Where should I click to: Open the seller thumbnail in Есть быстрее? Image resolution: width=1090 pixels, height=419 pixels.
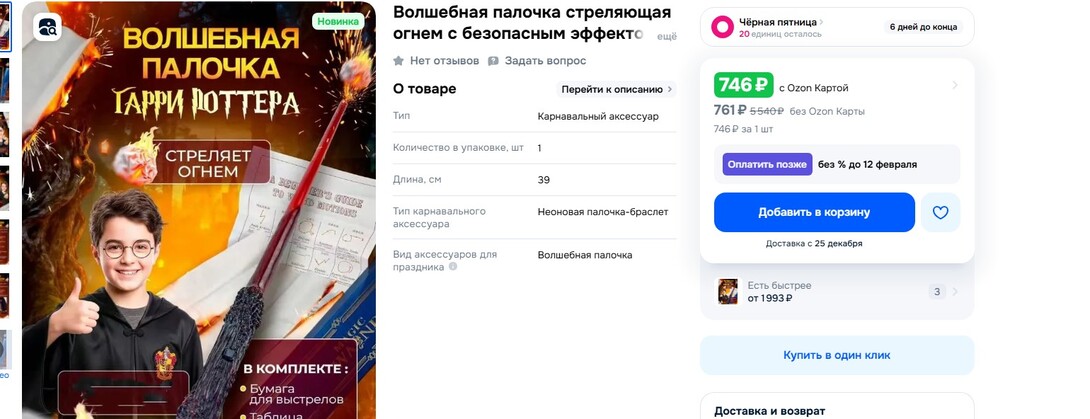pos(728,292)
